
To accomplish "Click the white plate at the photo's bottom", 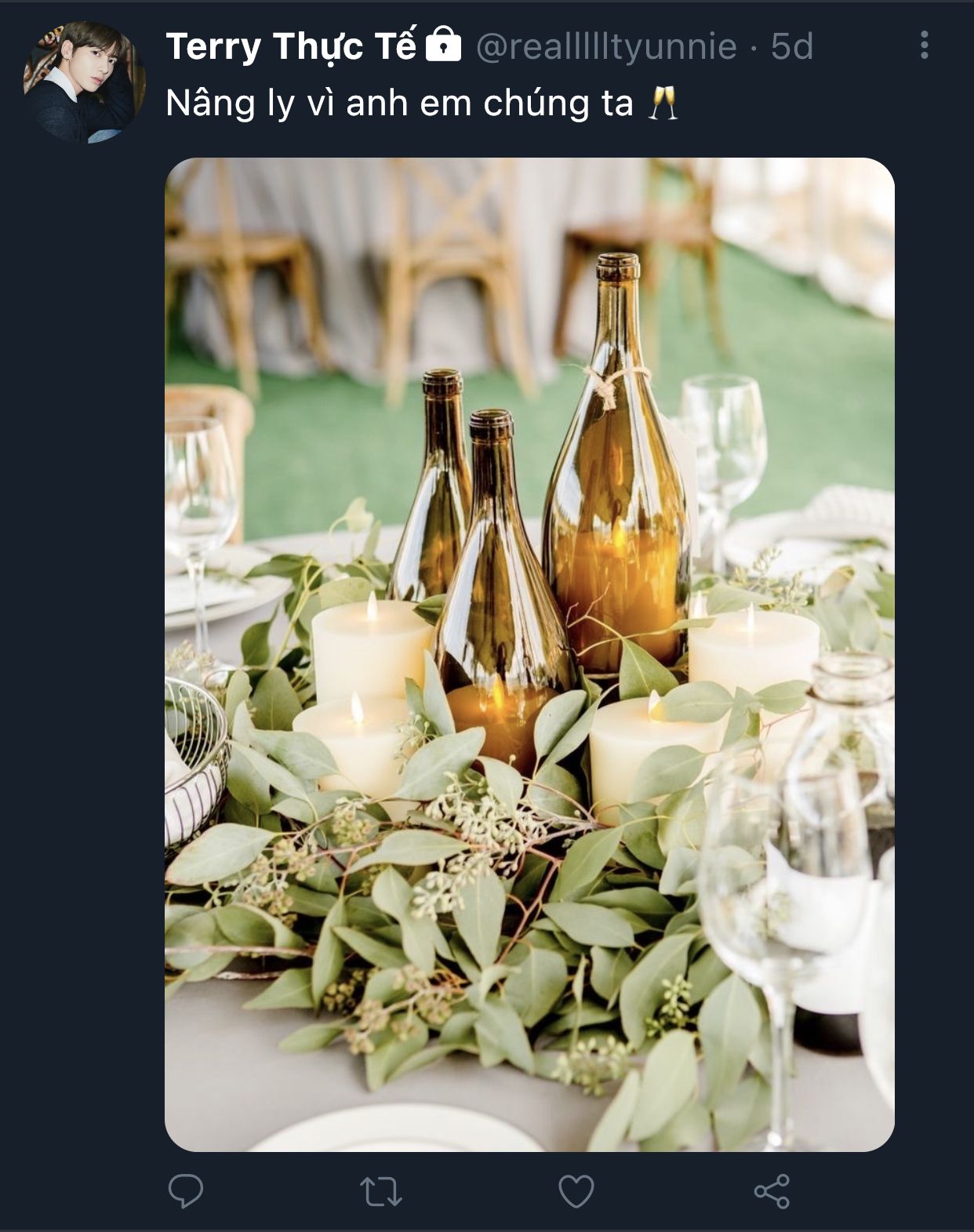I will coord(396,1129).
